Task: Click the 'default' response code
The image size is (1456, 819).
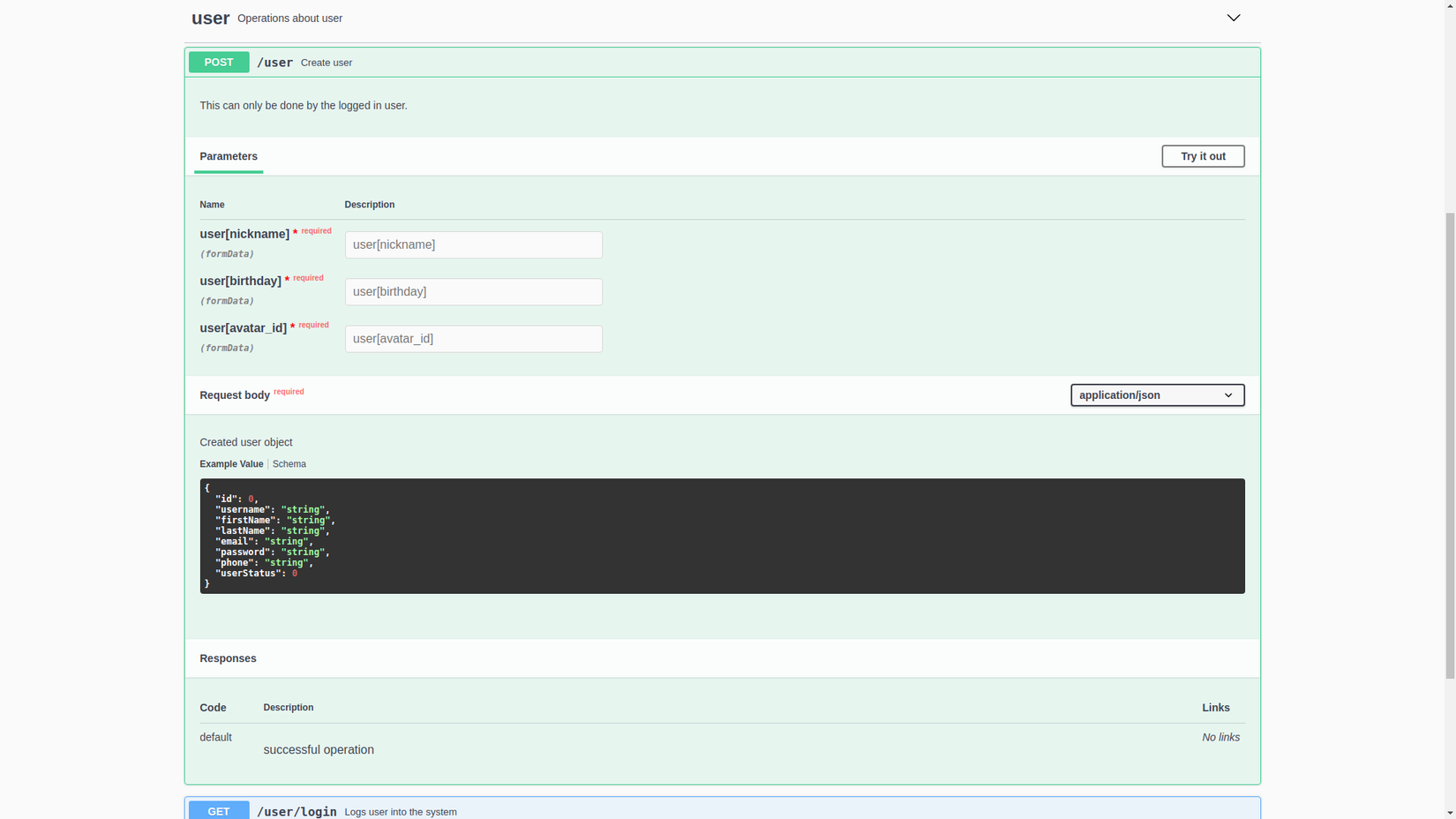Action: pos(215,737)
